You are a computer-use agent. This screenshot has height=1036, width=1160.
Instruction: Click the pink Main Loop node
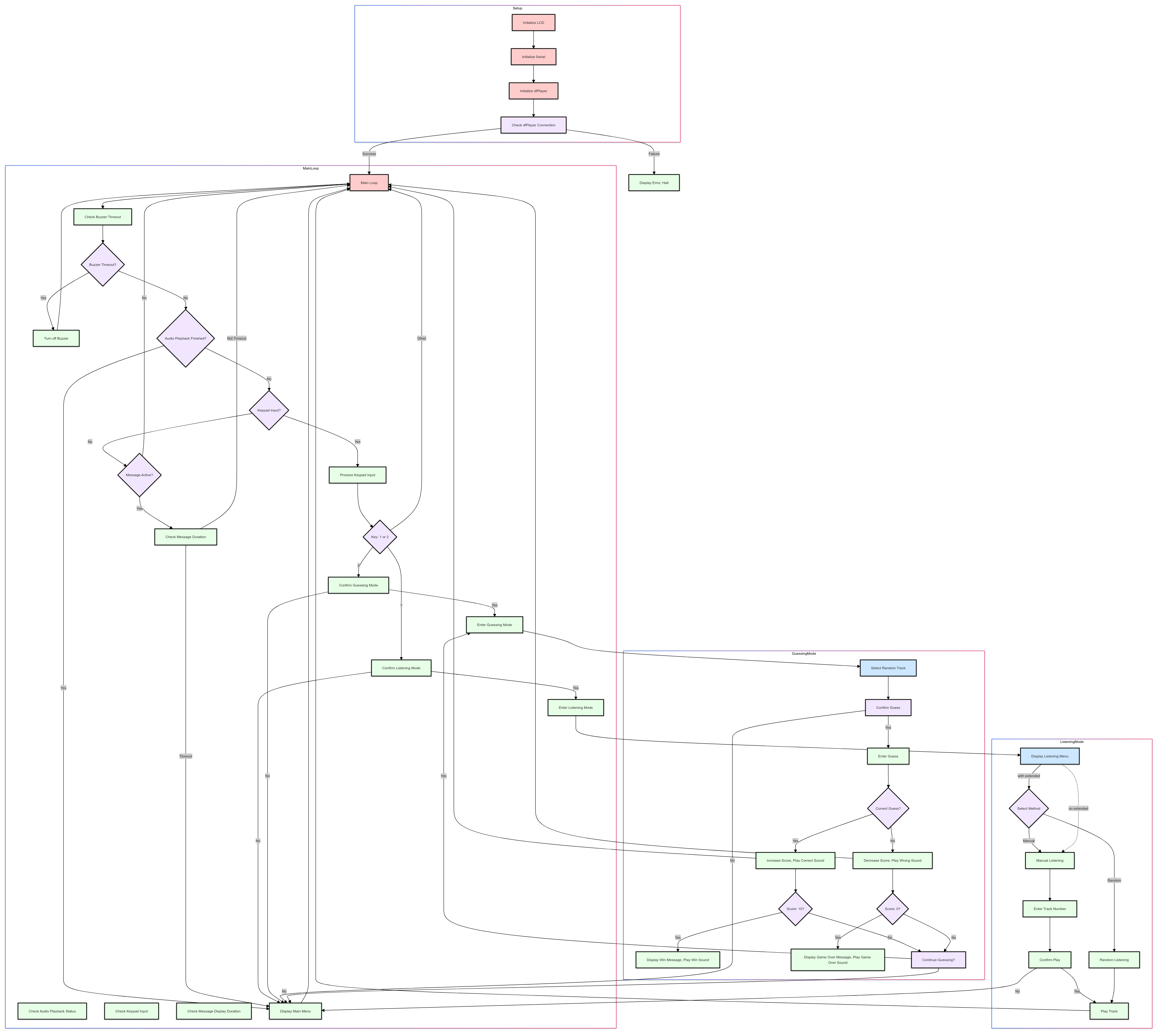(x=369, y=183)
